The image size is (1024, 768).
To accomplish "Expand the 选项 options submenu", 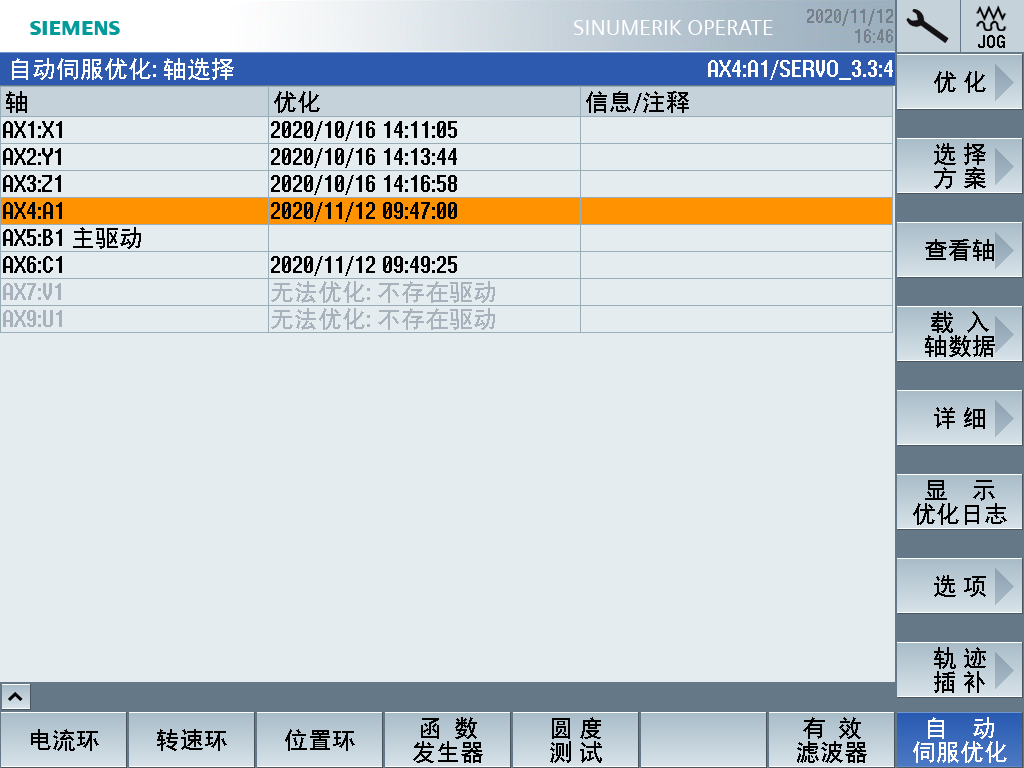I will pyautogui.click(x=957, y=586).
